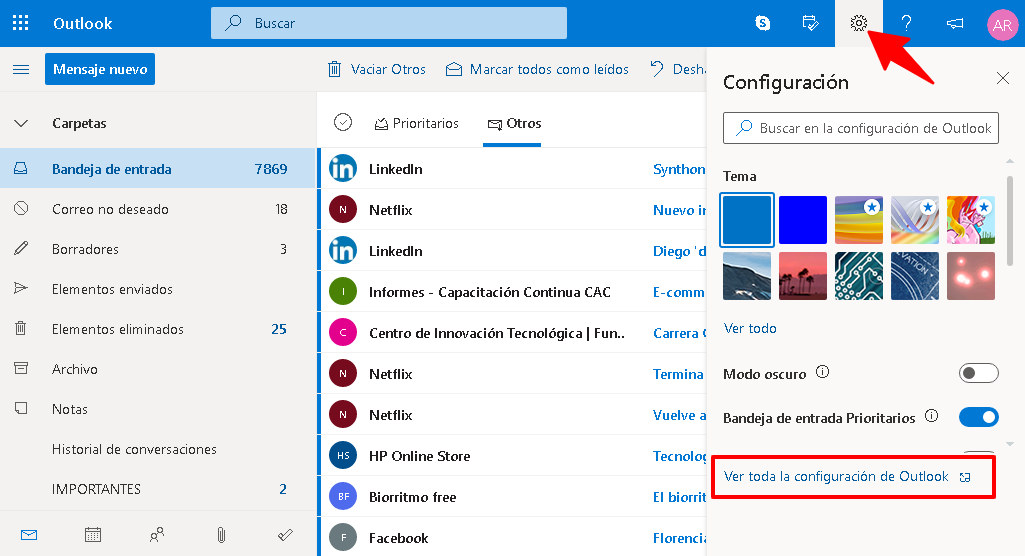The height and width of the screenshot is (556, 1025).
Task: Switch to the Prioritarios tab
Action: (416, 123)
